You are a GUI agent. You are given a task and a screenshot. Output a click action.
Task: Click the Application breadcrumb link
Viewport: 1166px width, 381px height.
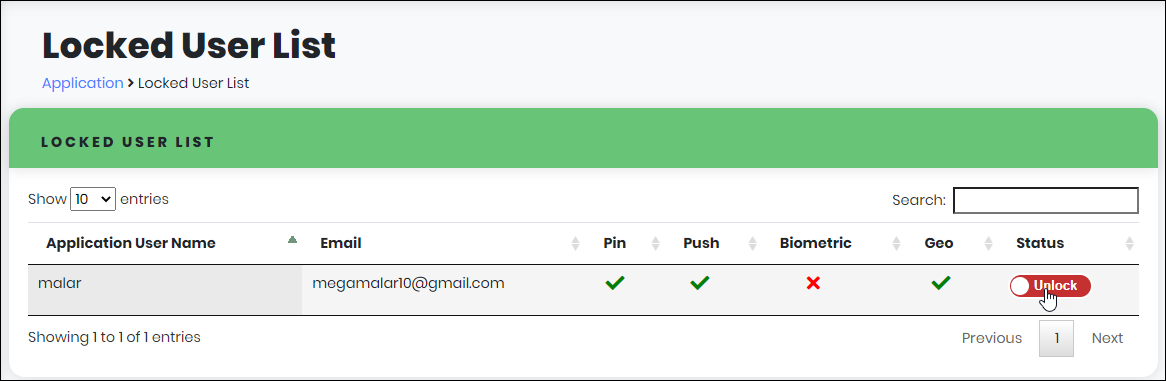[x=83, y=83]
